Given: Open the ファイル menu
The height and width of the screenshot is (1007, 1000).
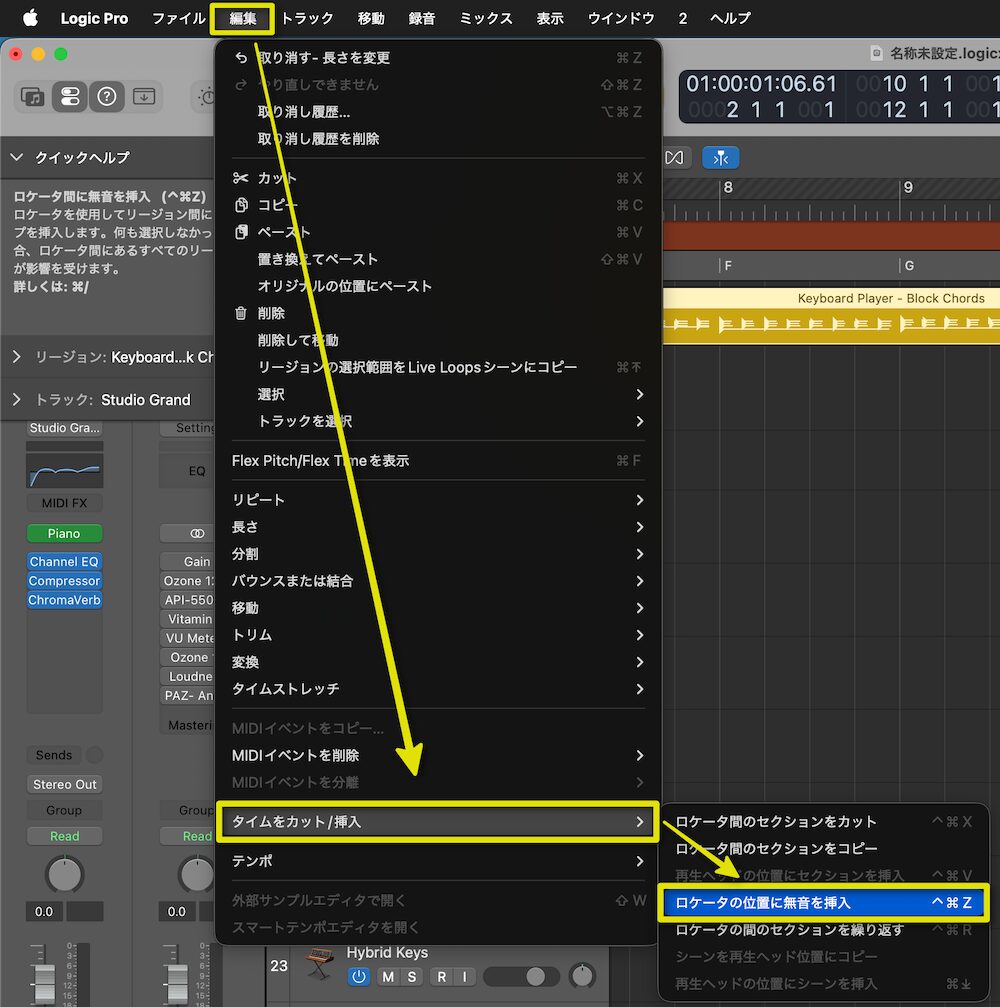Looking at the screenshot, I should tap(179, 18).
